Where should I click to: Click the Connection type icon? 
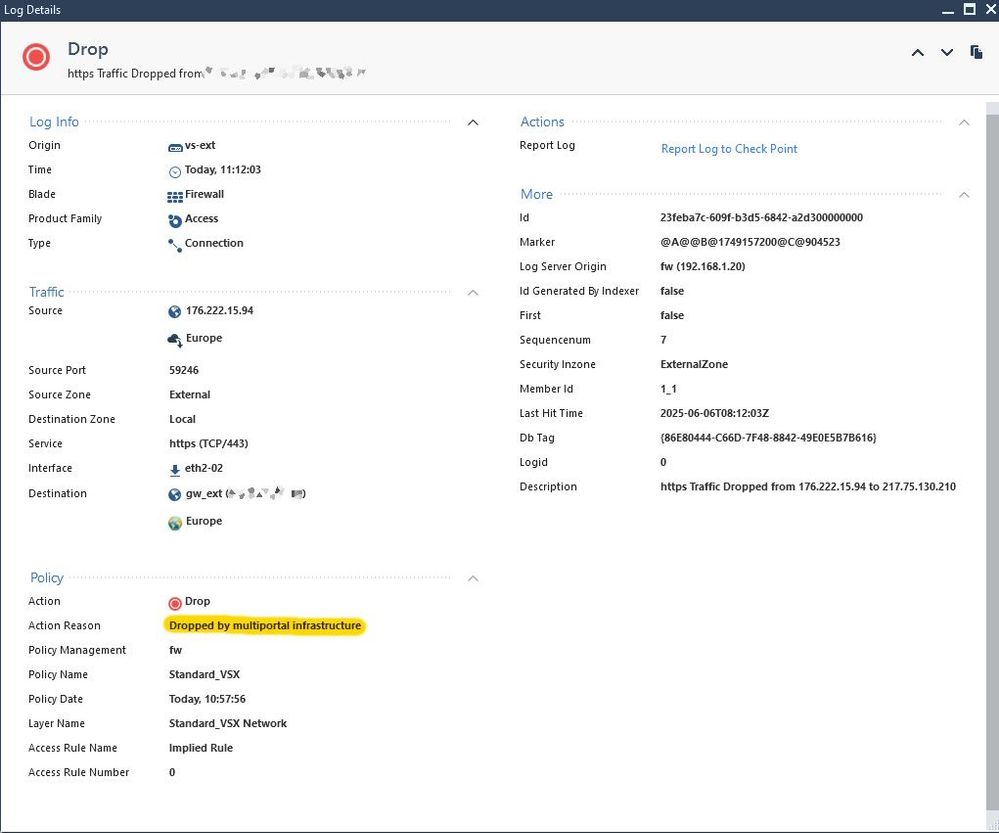click(175, 245)
